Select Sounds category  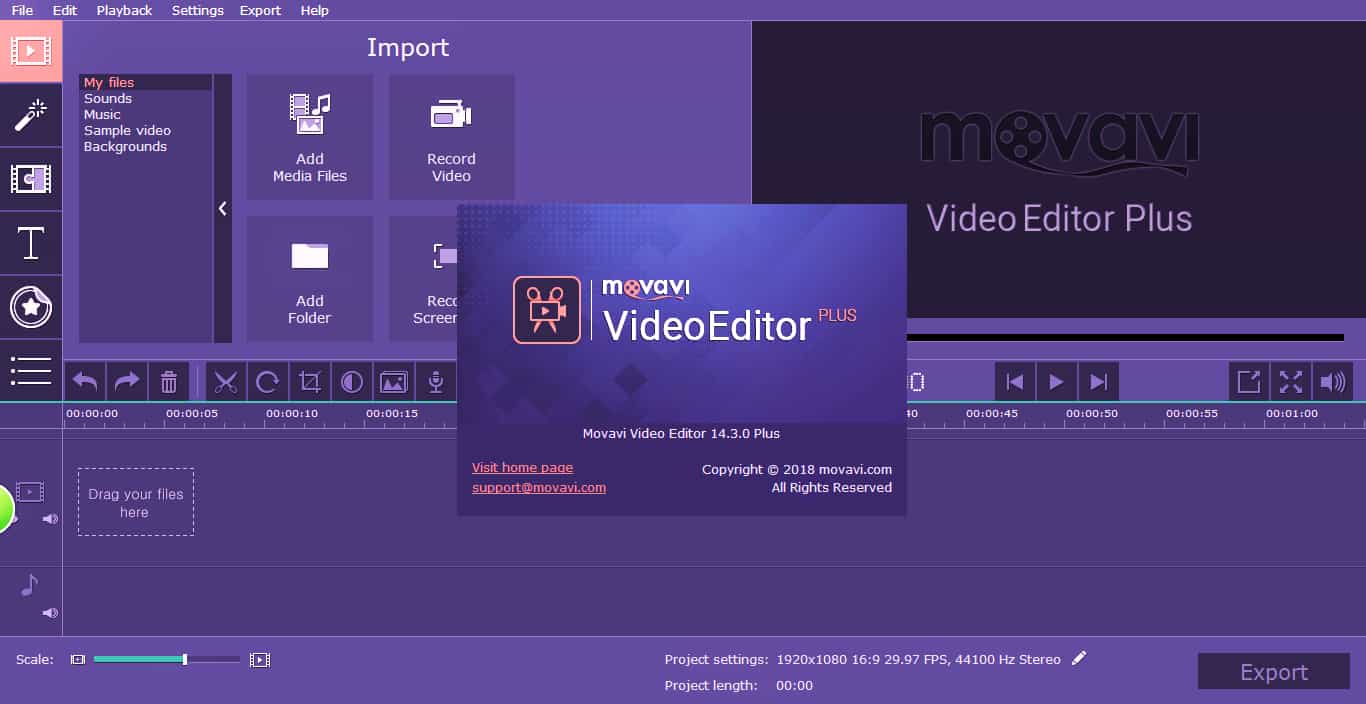click(x=146, y=99)
